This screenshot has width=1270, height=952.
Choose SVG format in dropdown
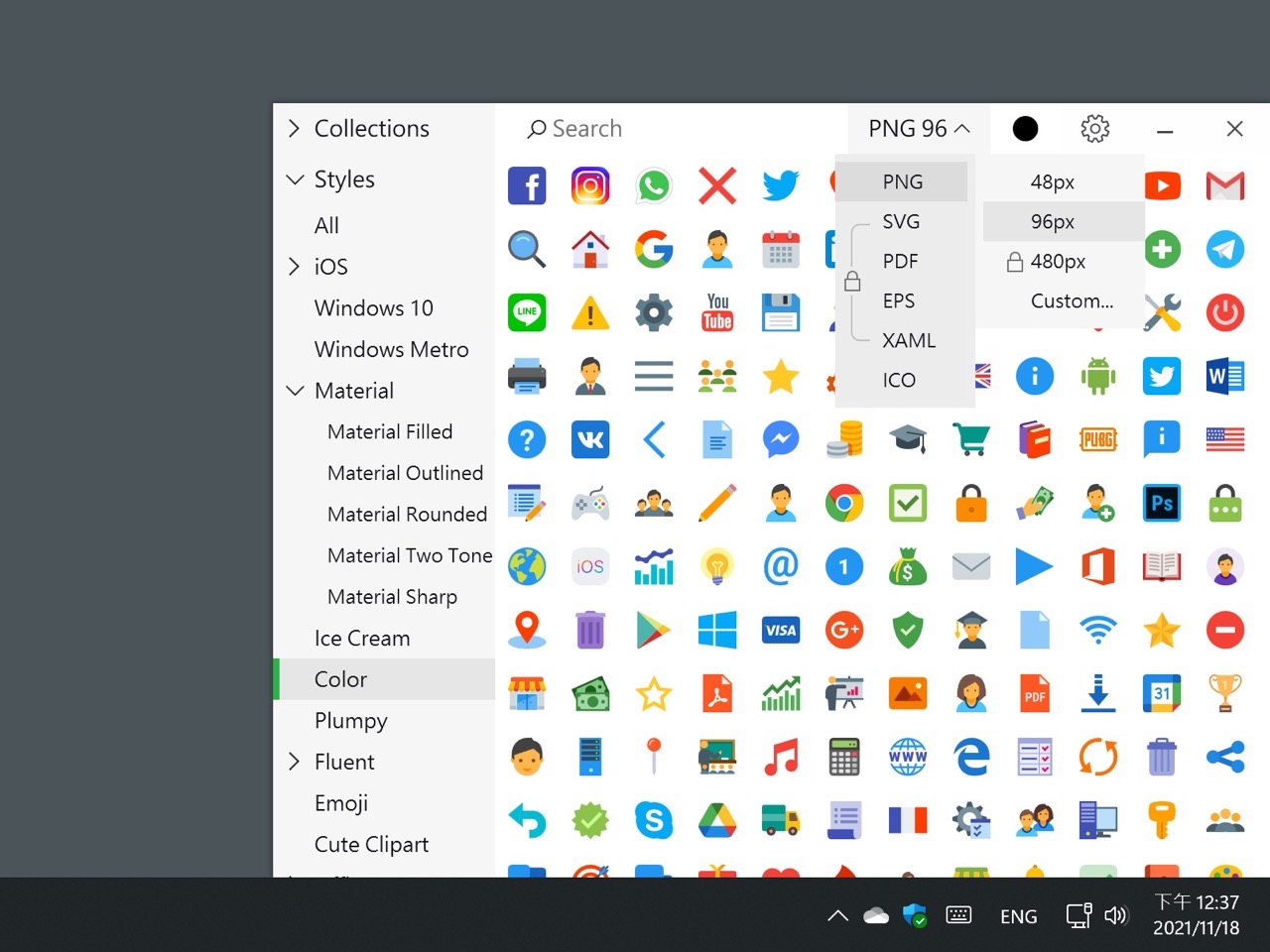coord(901,221)
